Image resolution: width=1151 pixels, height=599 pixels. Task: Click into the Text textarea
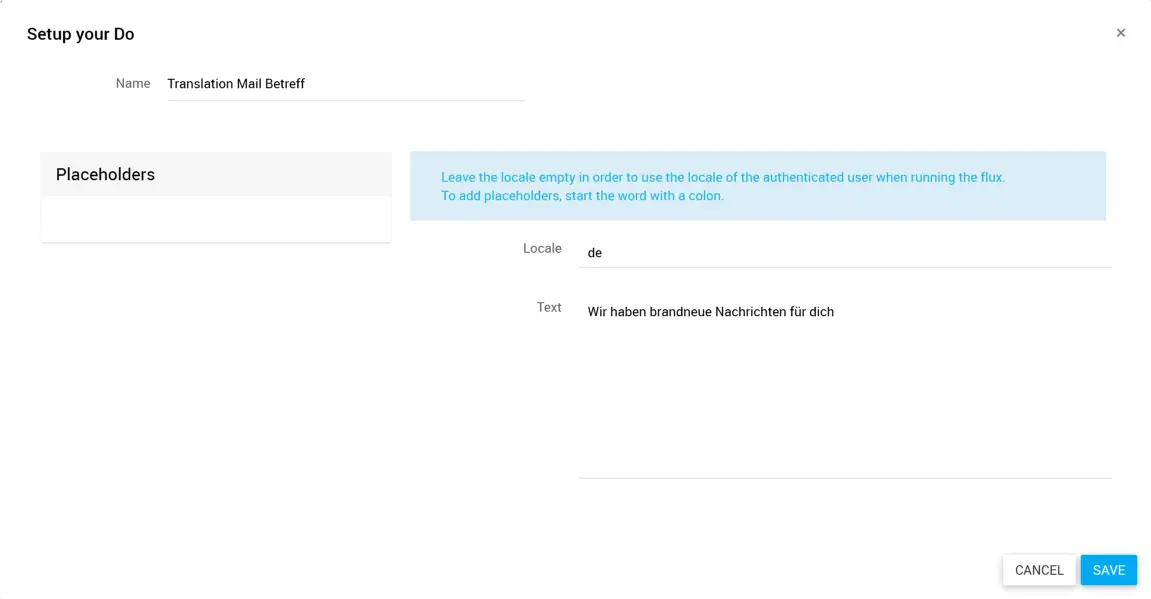click(x=844, y=400)
